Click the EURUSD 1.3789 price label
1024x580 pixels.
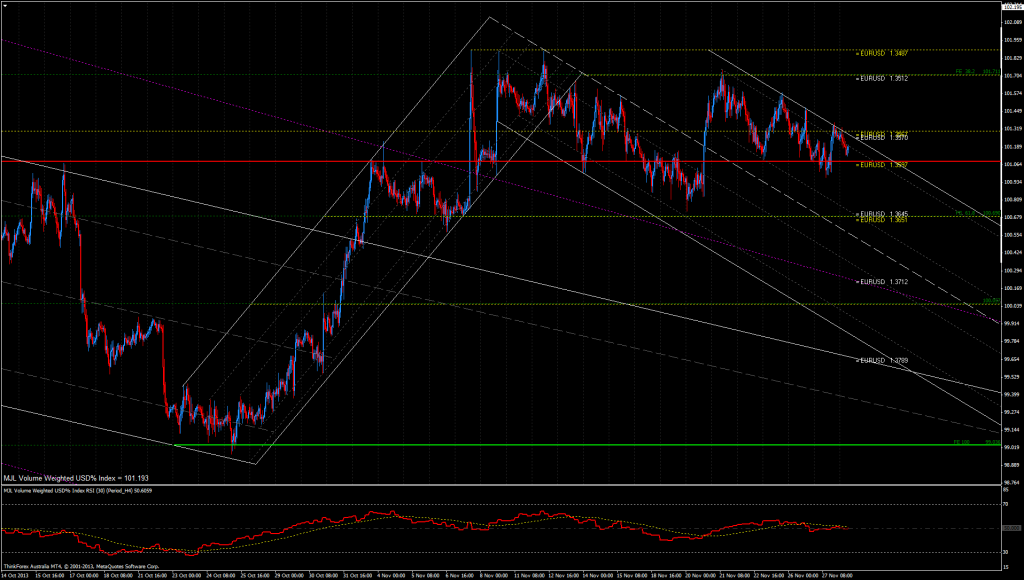882,361
